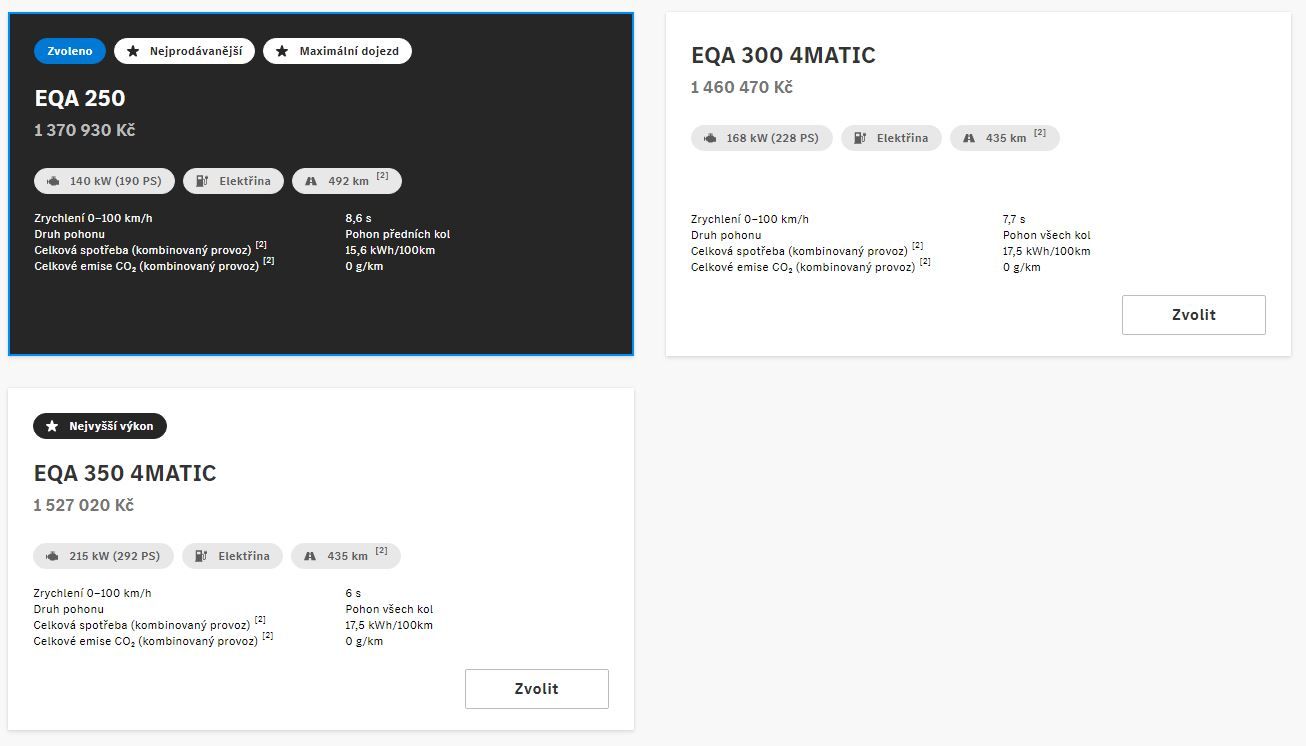Click the engine icon beside 168 kW (228 PS)

(710, 138)
